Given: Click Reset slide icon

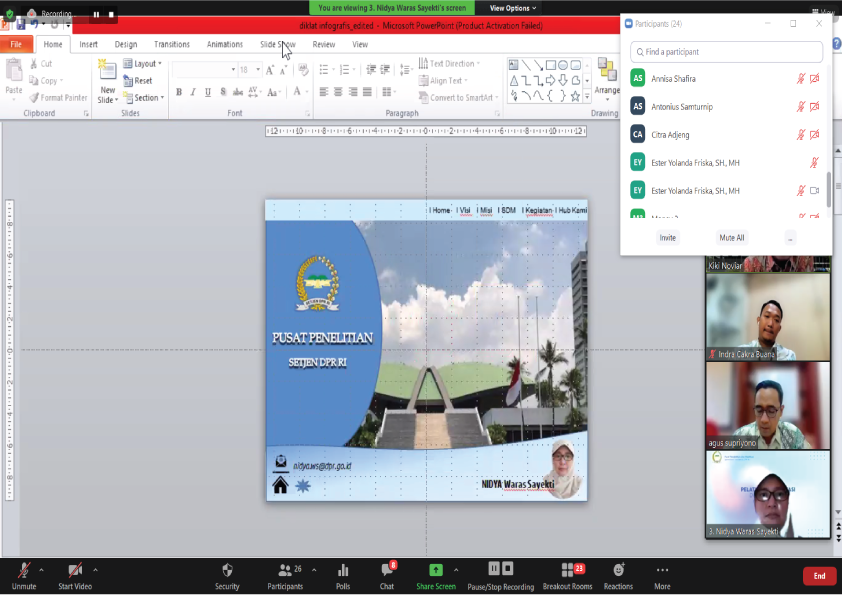Looking at the screenshot, I should (x=128, y=81).
